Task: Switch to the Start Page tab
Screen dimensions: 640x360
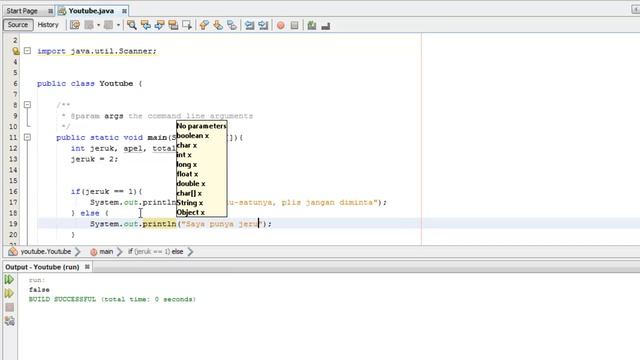Action: [x=22, y=11]
